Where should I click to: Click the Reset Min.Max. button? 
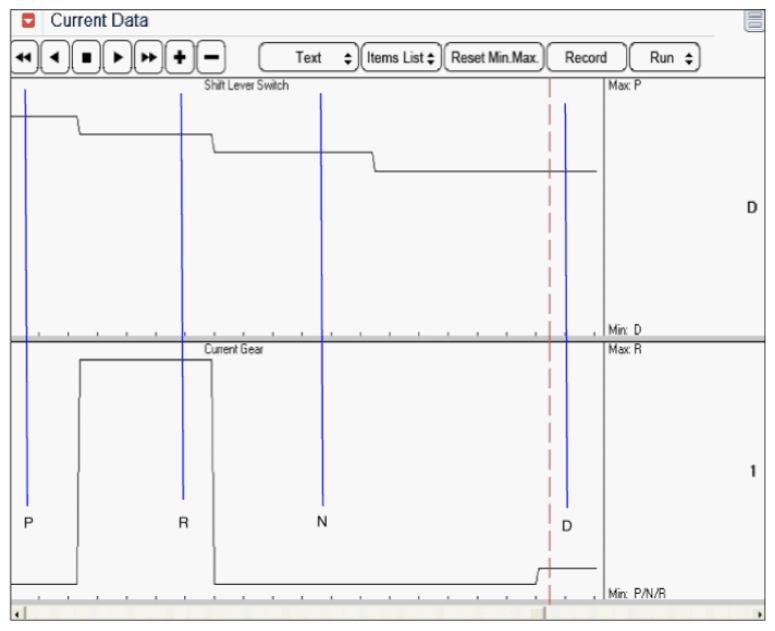494,58
